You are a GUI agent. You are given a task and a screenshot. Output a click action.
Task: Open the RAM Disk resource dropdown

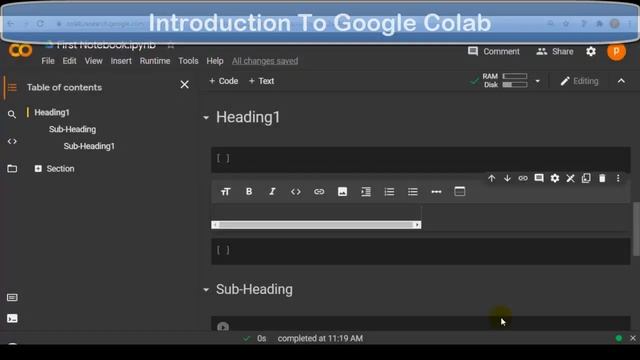point(538,81)
